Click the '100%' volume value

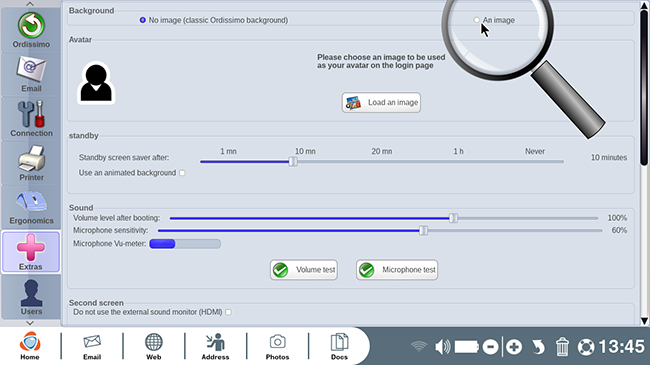617,218
